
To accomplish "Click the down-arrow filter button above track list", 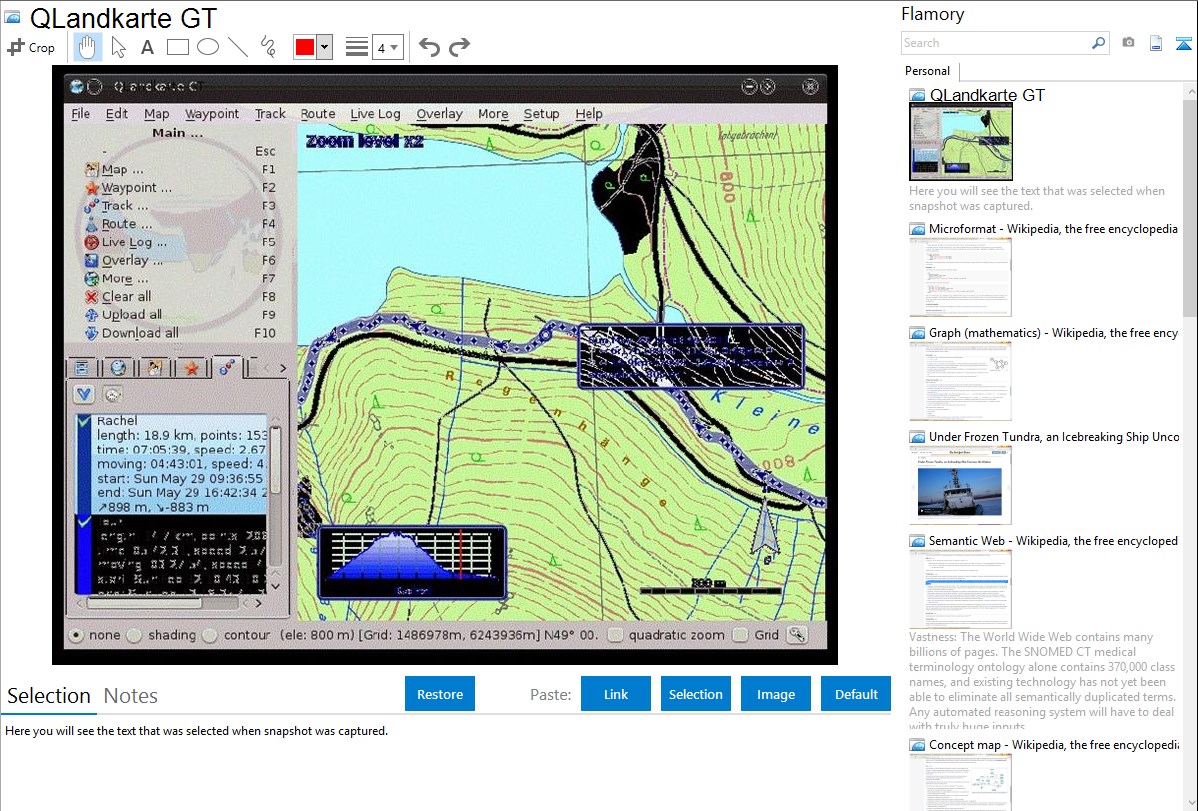I will point(84,394).
